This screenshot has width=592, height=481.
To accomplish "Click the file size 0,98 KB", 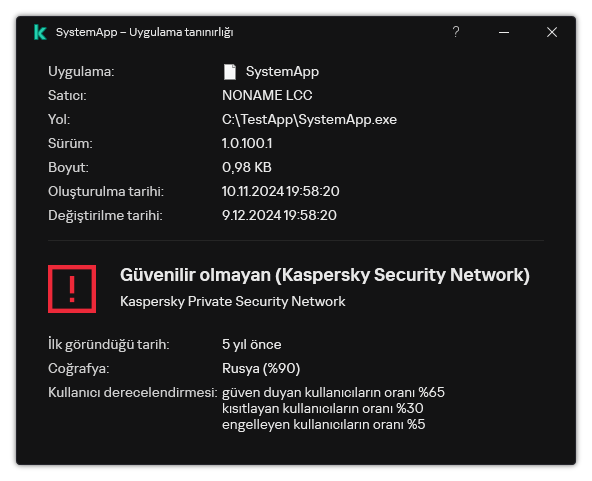I will coord(247,168).
